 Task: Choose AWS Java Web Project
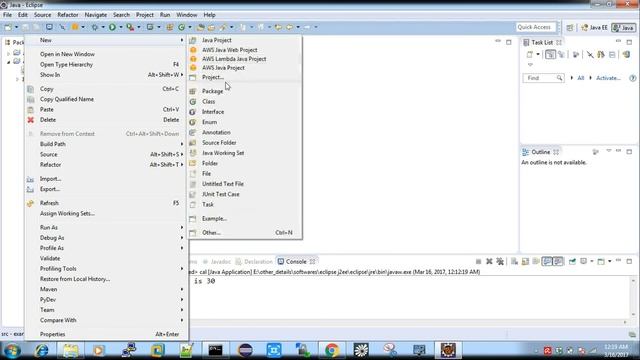244,50
